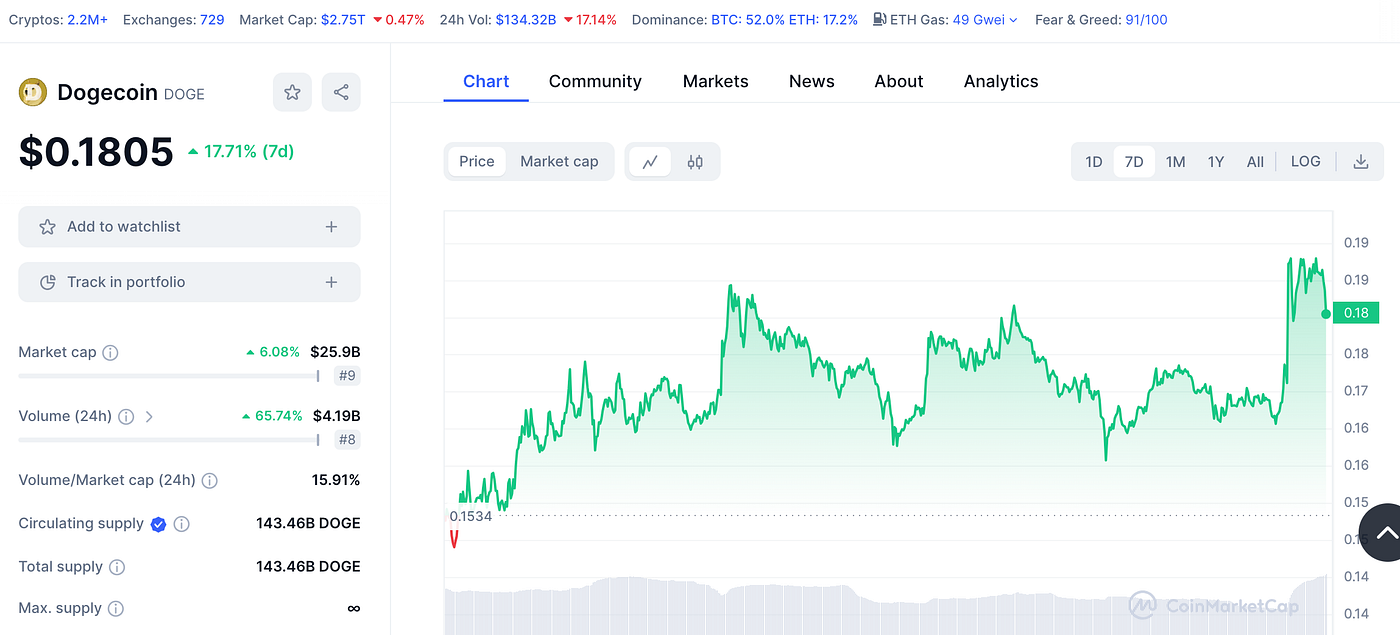Open Circulating supply info icon
This screenshot has height=635, width=1400.
click(x=181, y=524)
